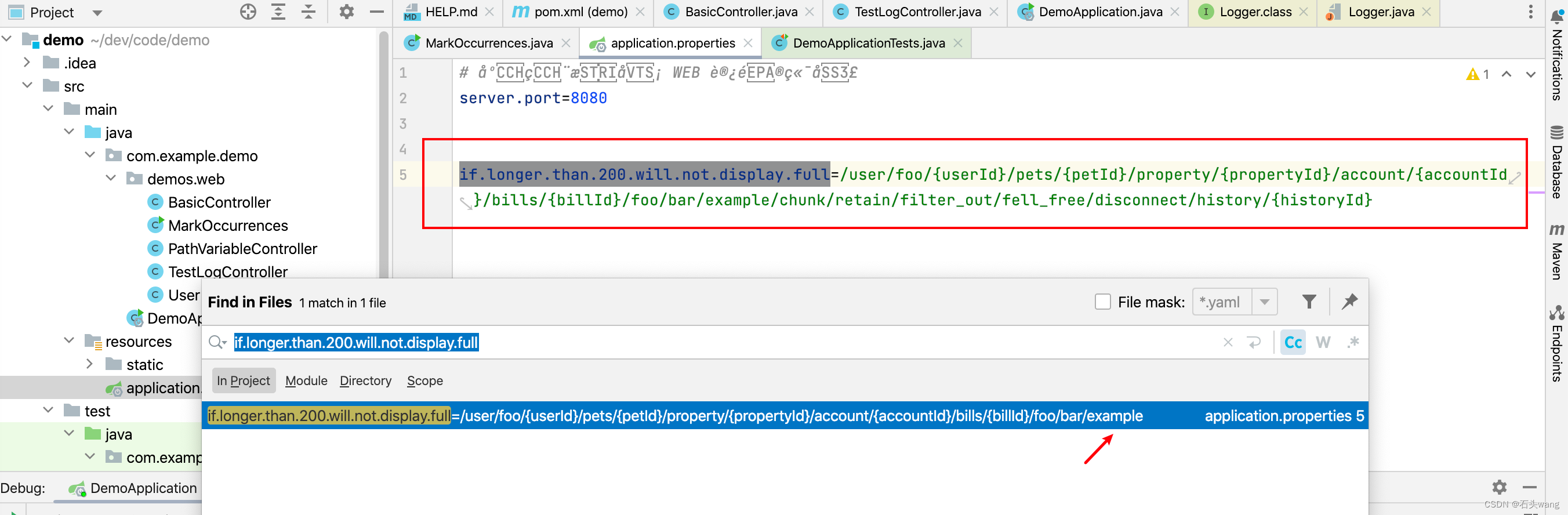This screenshot has height=515, width=1568.
Task: Open DemoApplication debug session tab
Action: [x=133, y=488]
